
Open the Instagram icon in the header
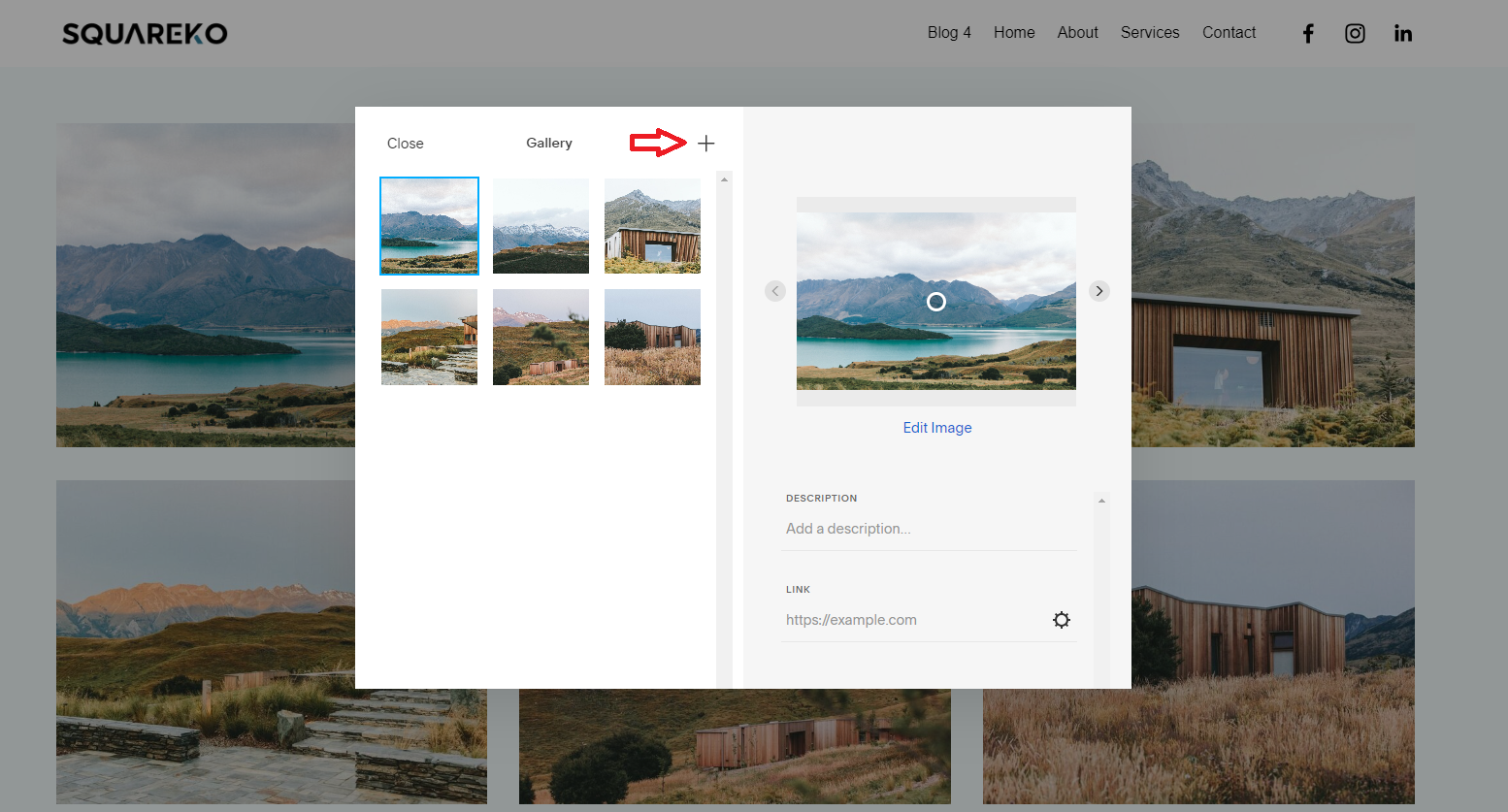pos(1355,32)
